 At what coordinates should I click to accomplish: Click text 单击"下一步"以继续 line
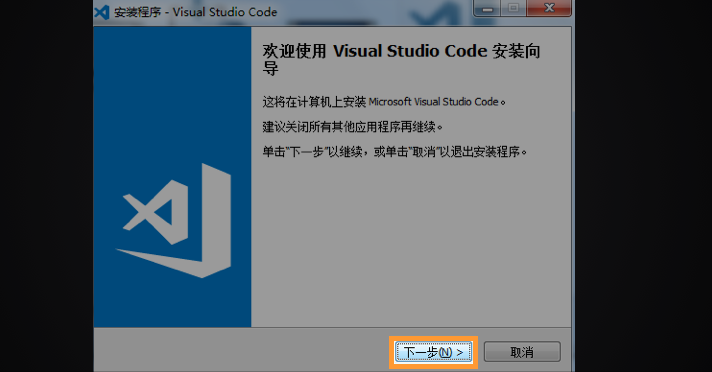pyautogui.click(x=395, y=152)
